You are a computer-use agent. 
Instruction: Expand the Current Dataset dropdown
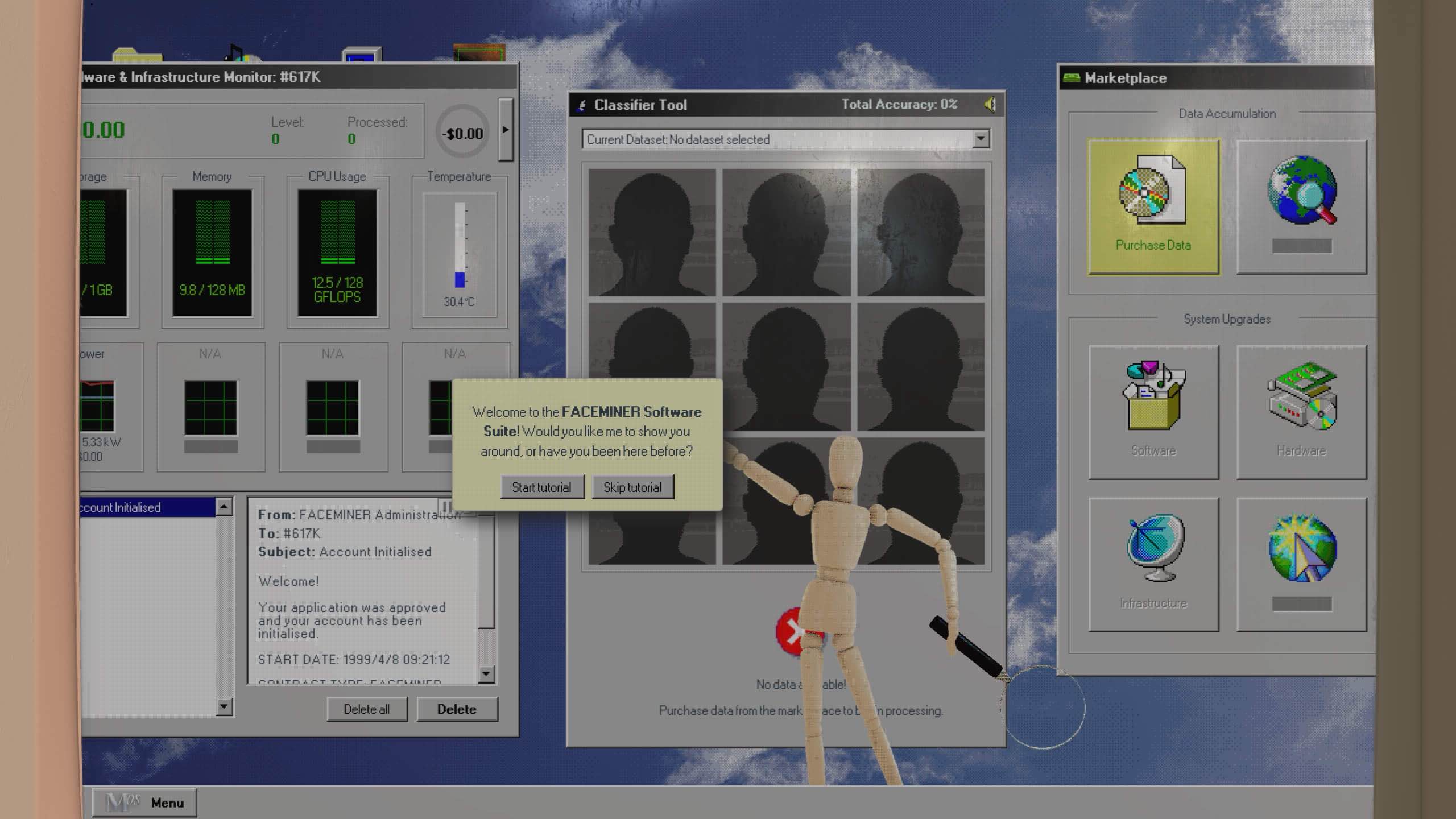pos(981,139)
